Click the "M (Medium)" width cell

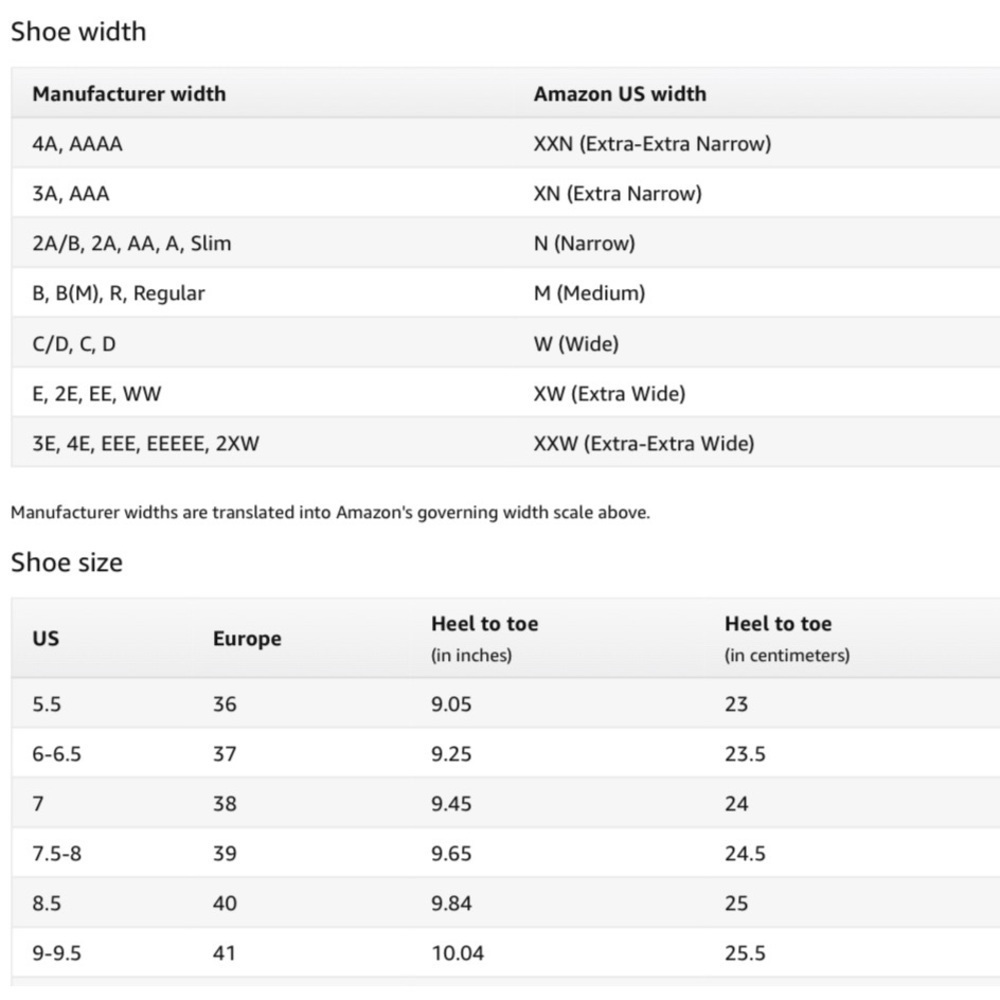coord(589,294)
